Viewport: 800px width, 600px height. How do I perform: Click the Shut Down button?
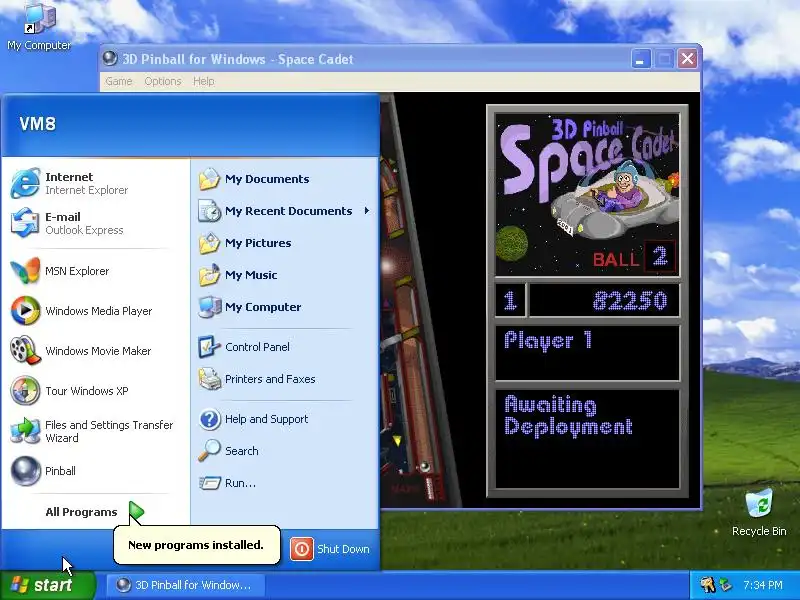[x=330, y=549]
